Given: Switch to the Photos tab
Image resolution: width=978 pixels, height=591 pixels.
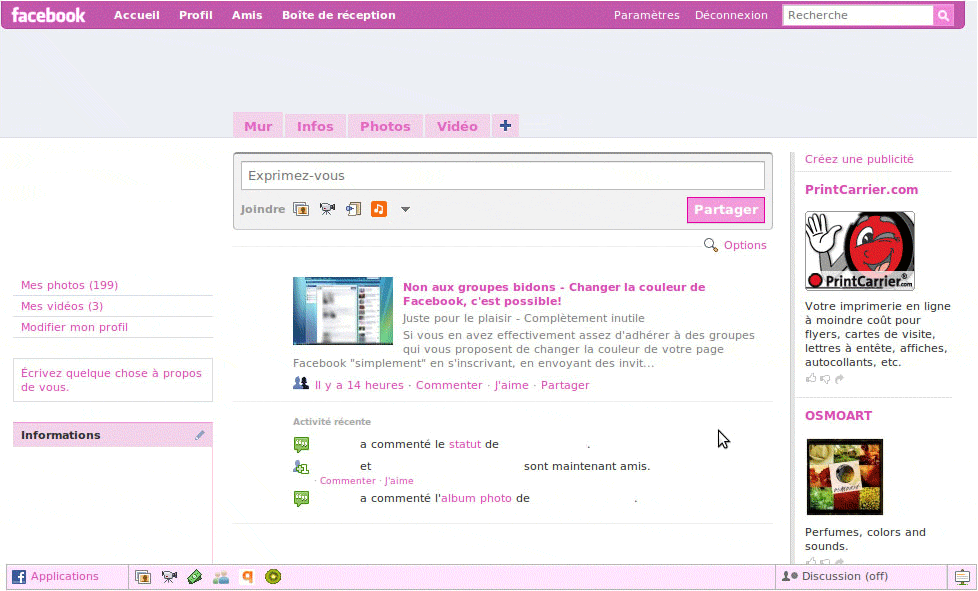Looking at the screenshot, I should pos(384,125).
